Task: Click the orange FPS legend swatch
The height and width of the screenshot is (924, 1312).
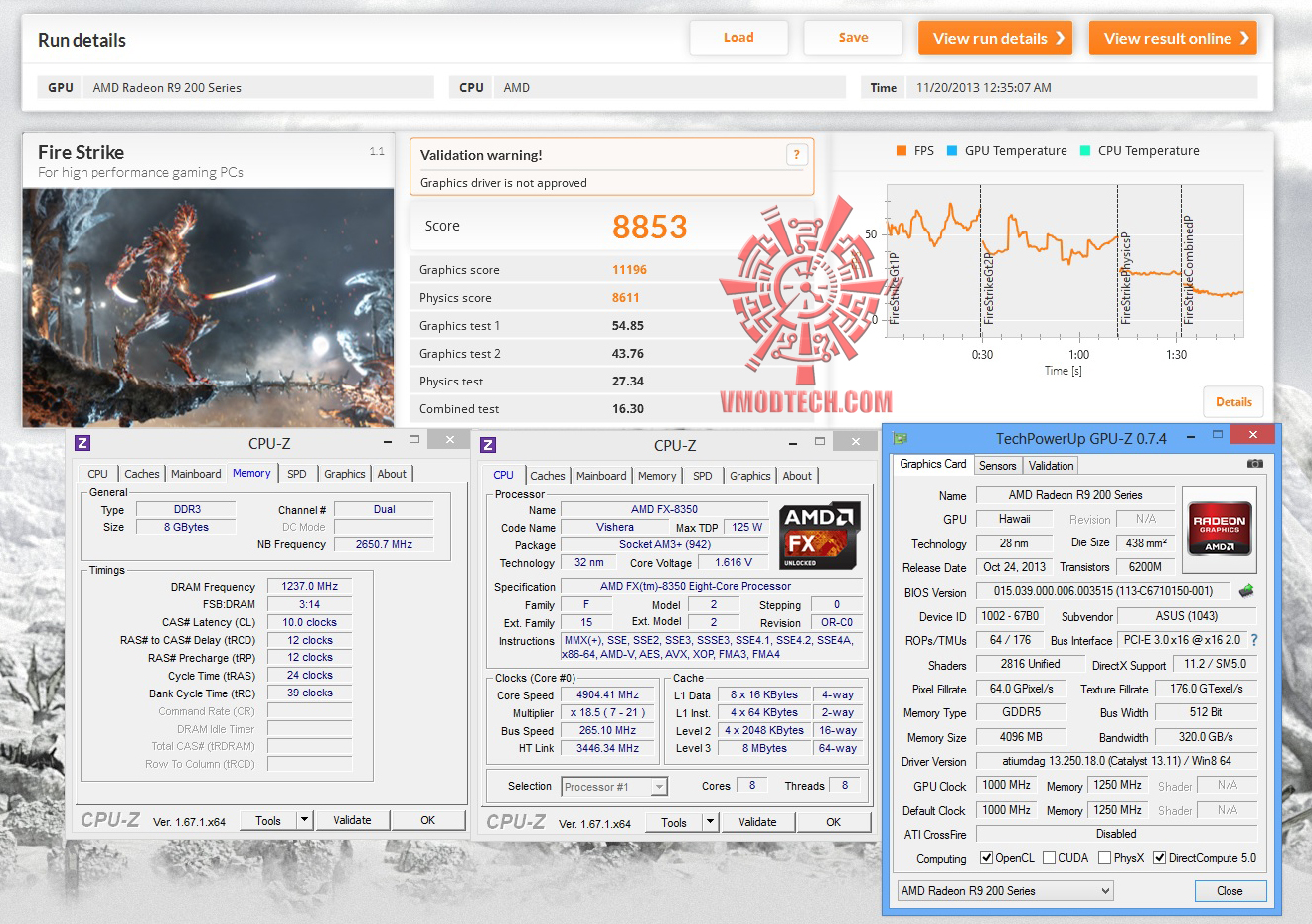Action: click(901, 151)
